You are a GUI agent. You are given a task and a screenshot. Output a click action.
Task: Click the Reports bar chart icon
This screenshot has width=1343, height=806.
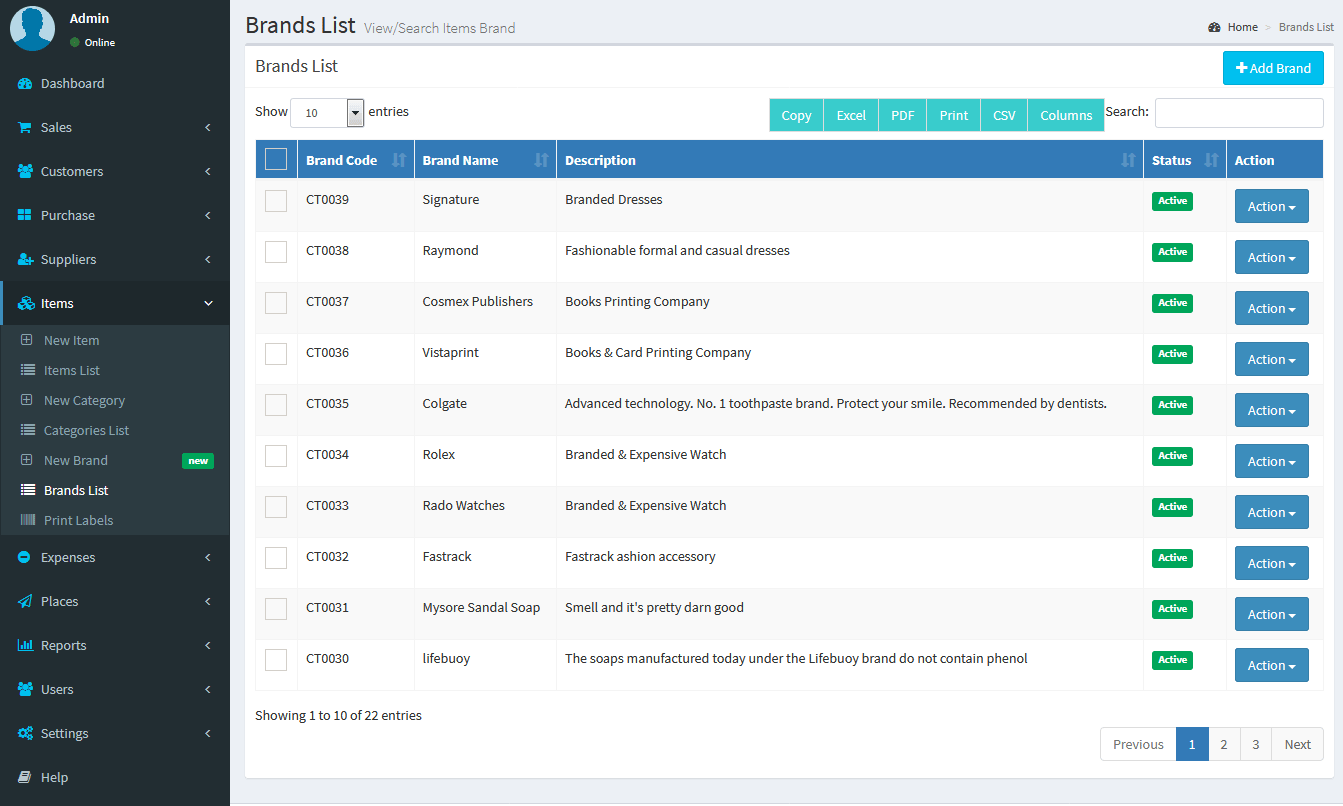[x=25, y=646]
